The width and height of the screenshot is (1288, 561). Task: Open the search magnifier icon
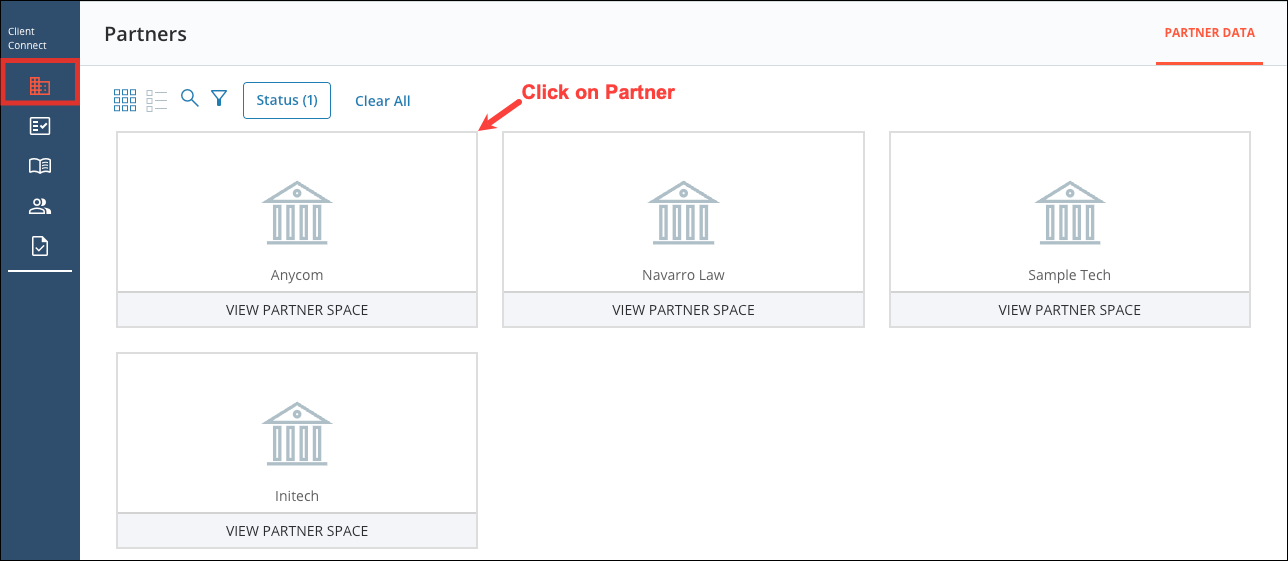point(189,98)
